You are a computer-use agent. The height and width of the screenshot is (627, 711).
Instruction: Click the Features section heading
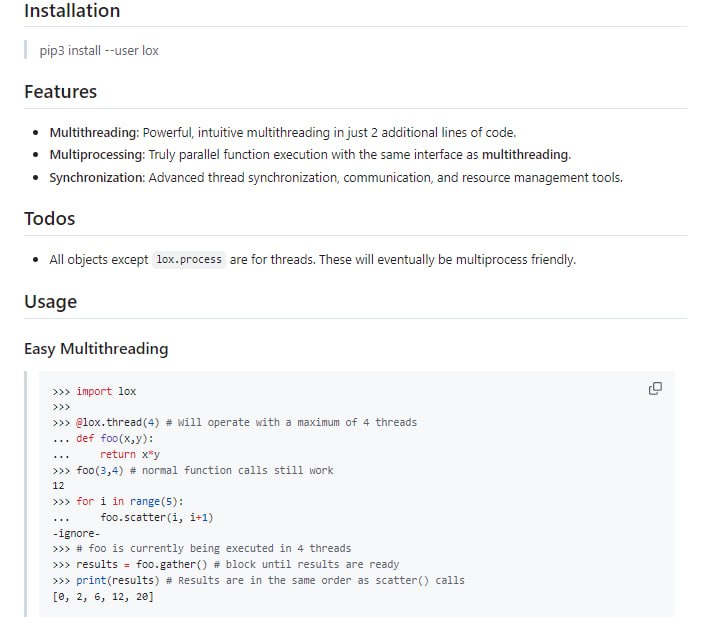pos(61,92)
